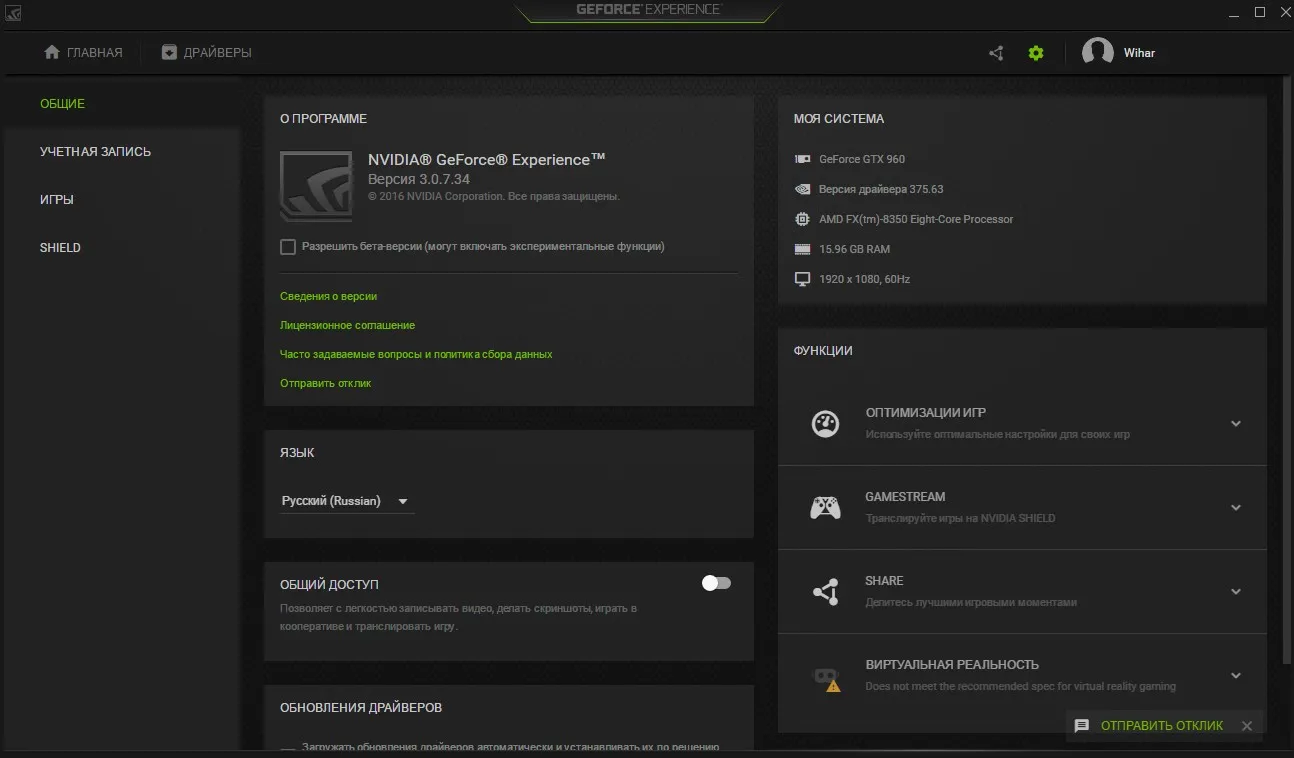
Task: Click the Сведения о версии link
Action: coord(328,296)
